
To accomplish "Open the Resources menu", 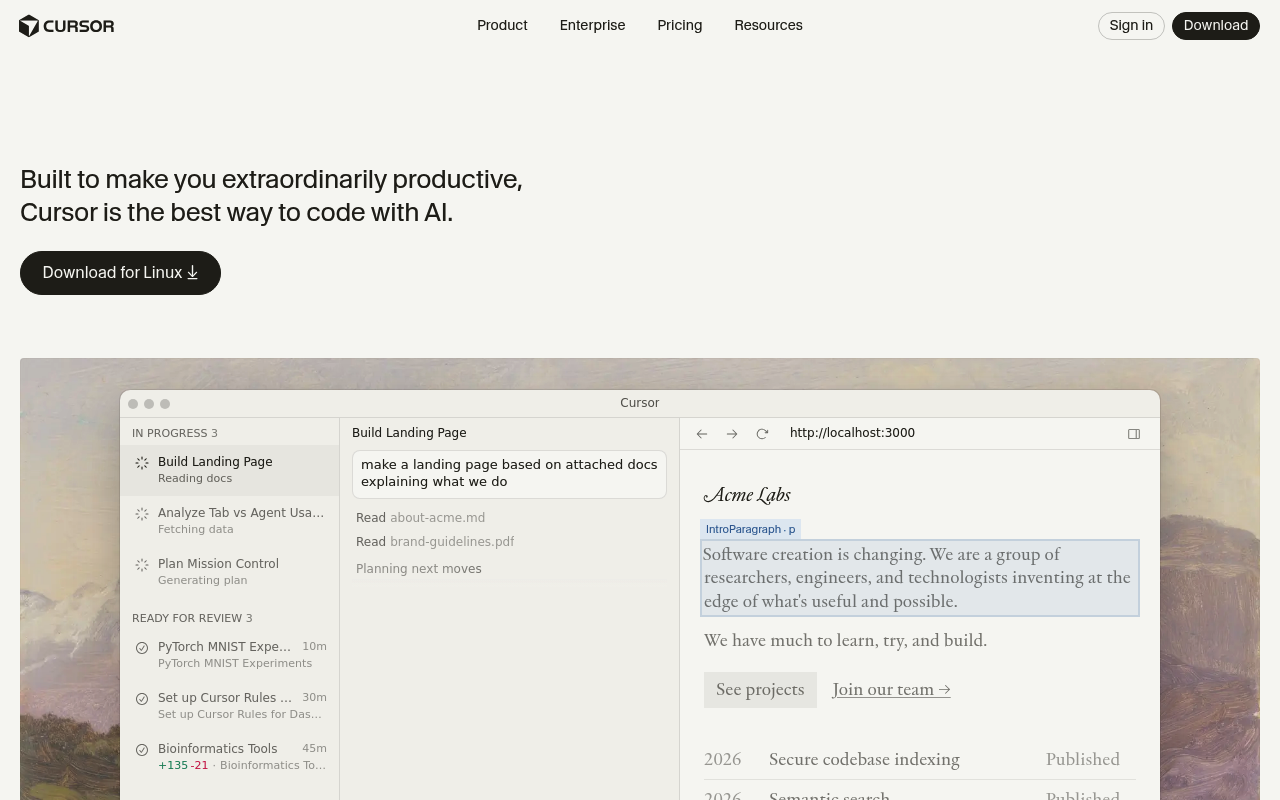I will point(768,26).
